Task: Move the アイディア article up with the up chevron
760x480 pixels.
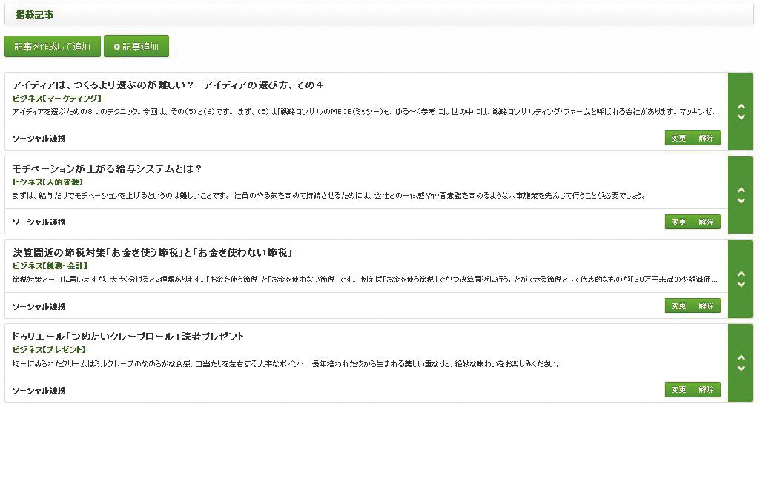Action: 741,107
